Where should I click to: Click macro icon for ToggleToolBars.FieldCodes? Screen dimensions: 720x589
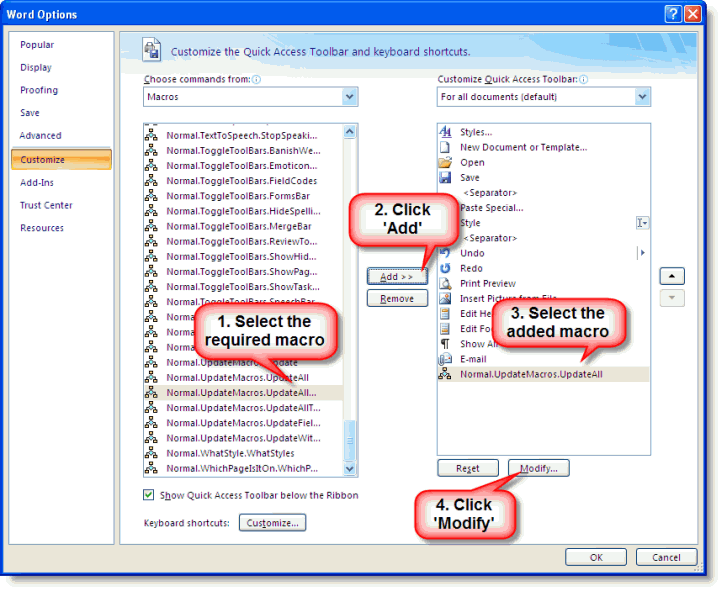151,180
